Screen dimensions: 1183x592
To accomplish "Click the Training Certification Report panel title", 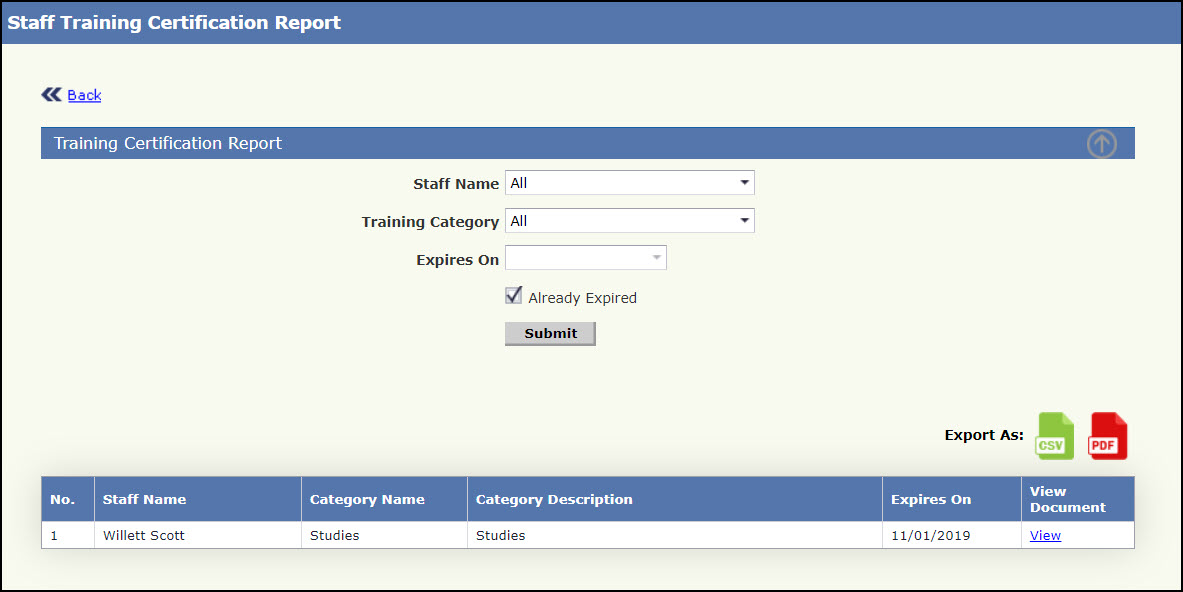I will 168,143.
